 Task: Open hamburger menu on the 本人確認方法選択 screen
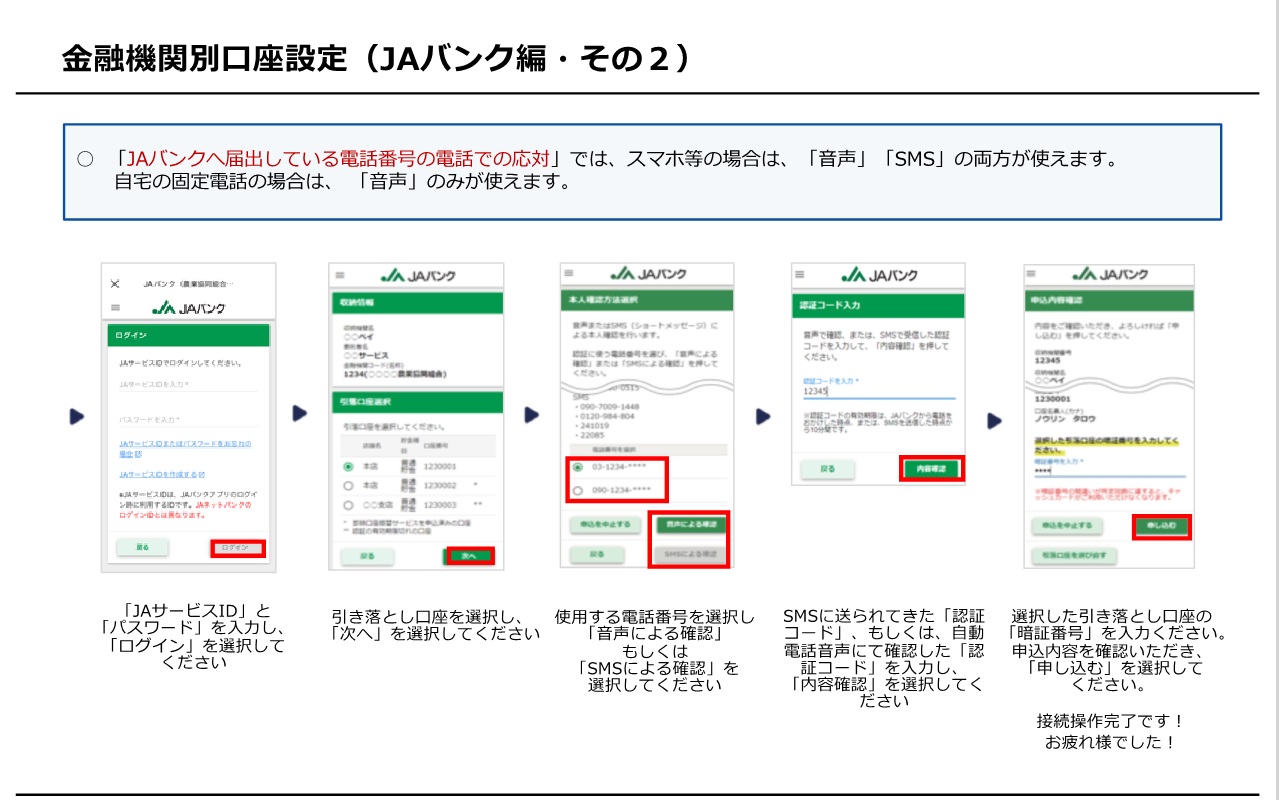click(x=569, y=273)
